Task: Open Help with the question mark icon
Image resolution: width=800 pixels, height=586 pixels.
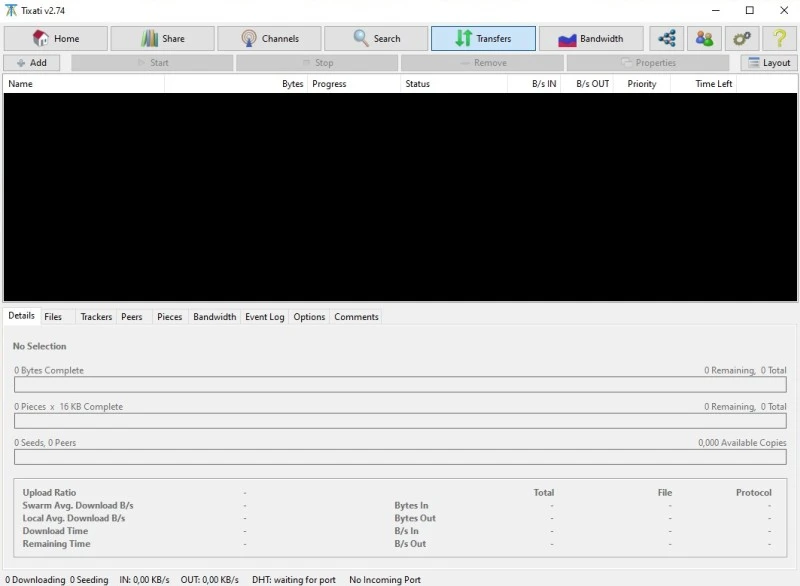Action: point(779,39)
